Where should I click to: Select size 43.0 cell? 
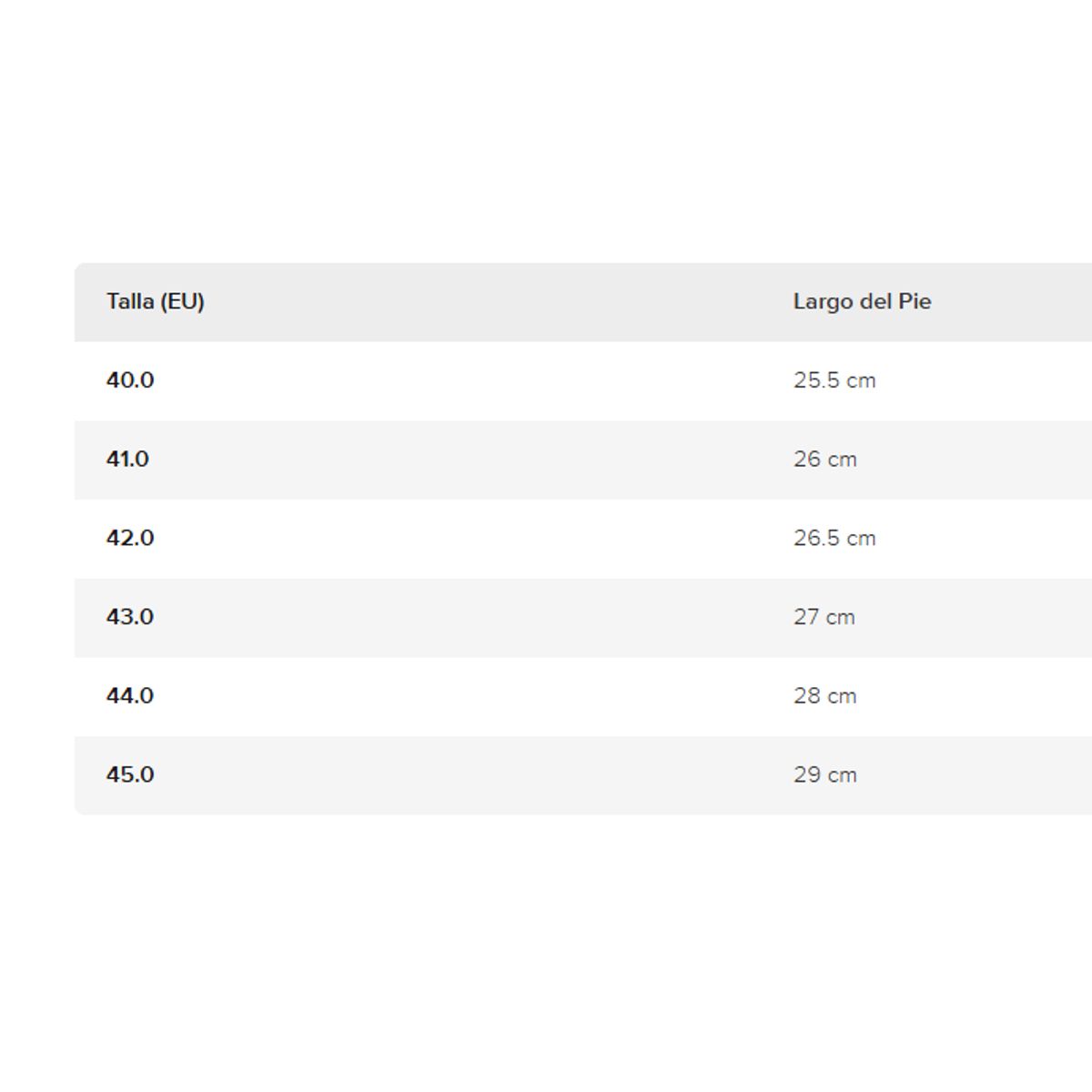coord(130,617)
